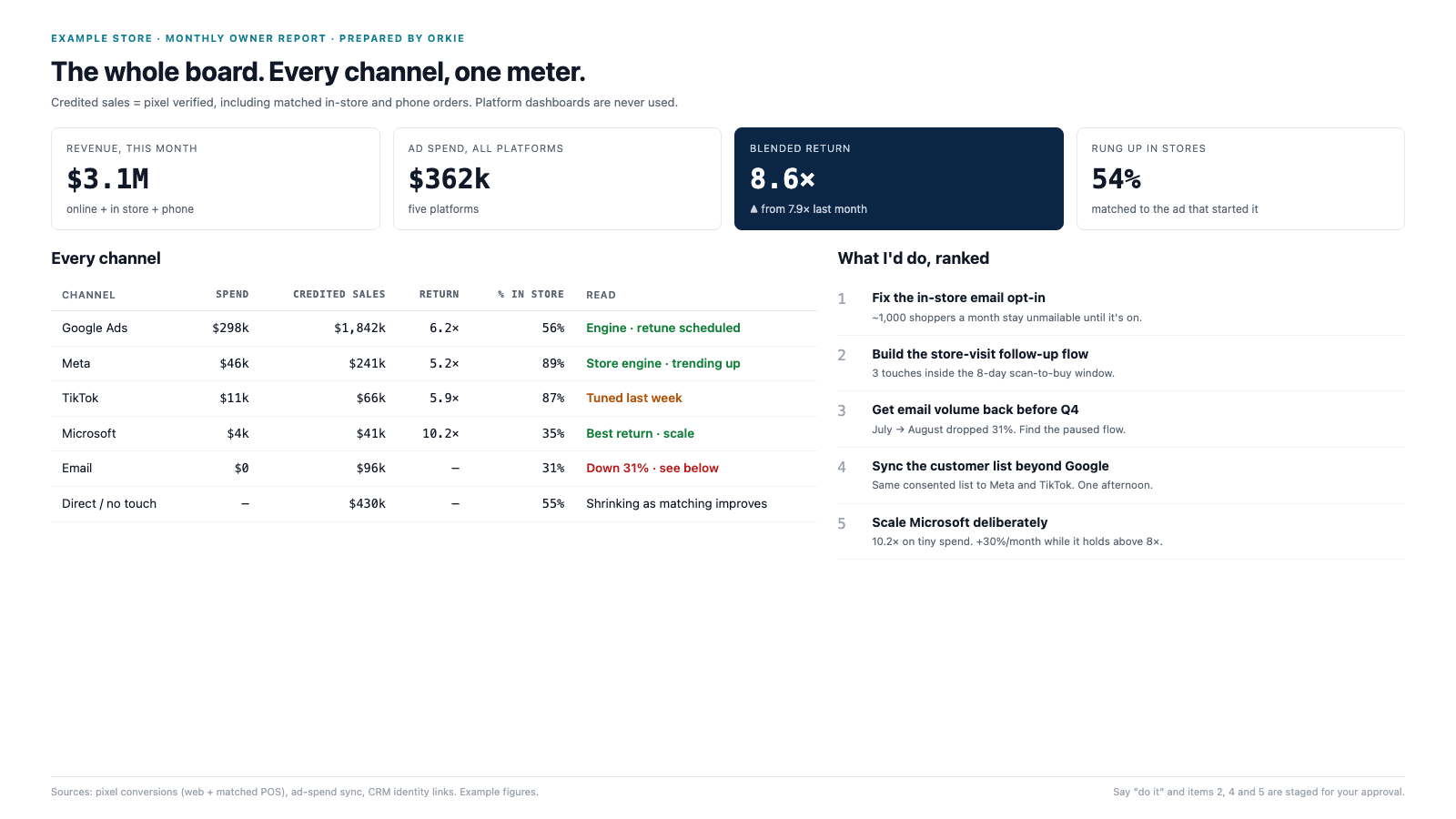Click the Credited Sales column header
The width and height of the screenshot is (1456, 819).
point(339,295)
